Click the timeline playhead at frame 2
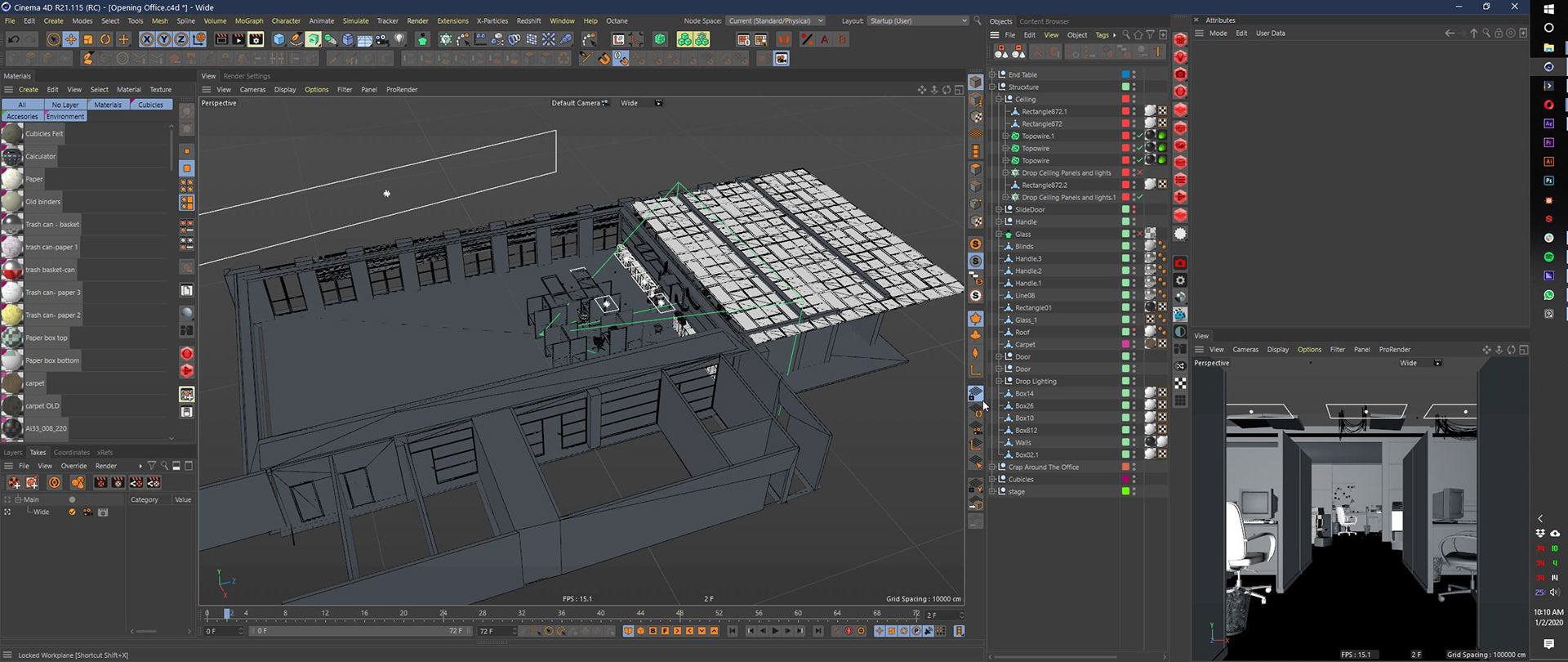 coord(227,613)
